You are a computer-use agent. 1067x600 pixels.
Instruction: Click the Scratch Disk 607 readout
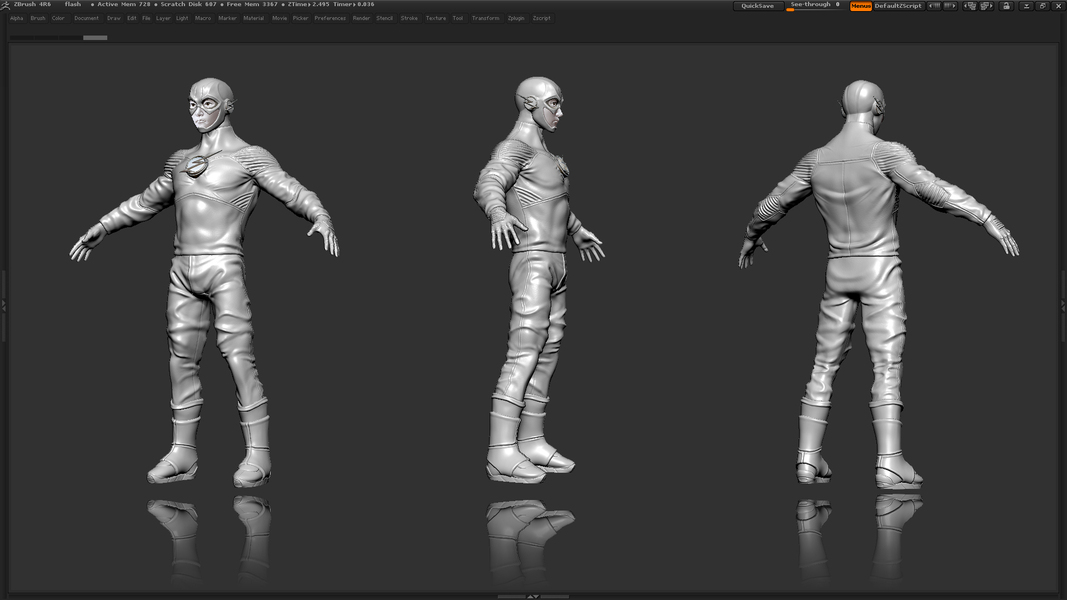click(188, 4)
